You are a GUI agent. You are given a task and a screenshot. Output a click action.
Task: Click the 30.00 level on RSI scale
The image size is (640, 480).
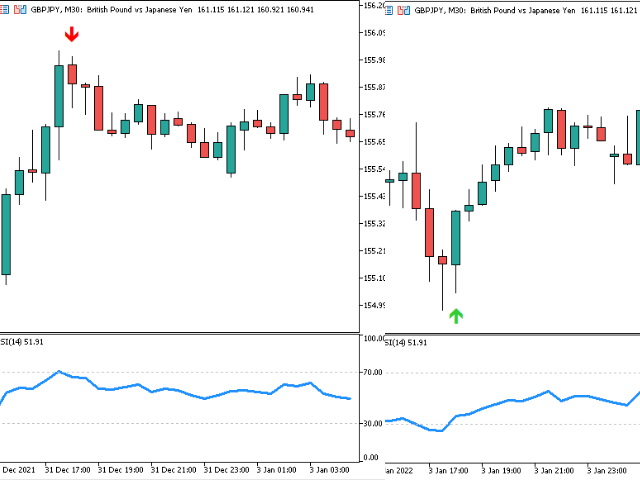[x=373, y=423]
